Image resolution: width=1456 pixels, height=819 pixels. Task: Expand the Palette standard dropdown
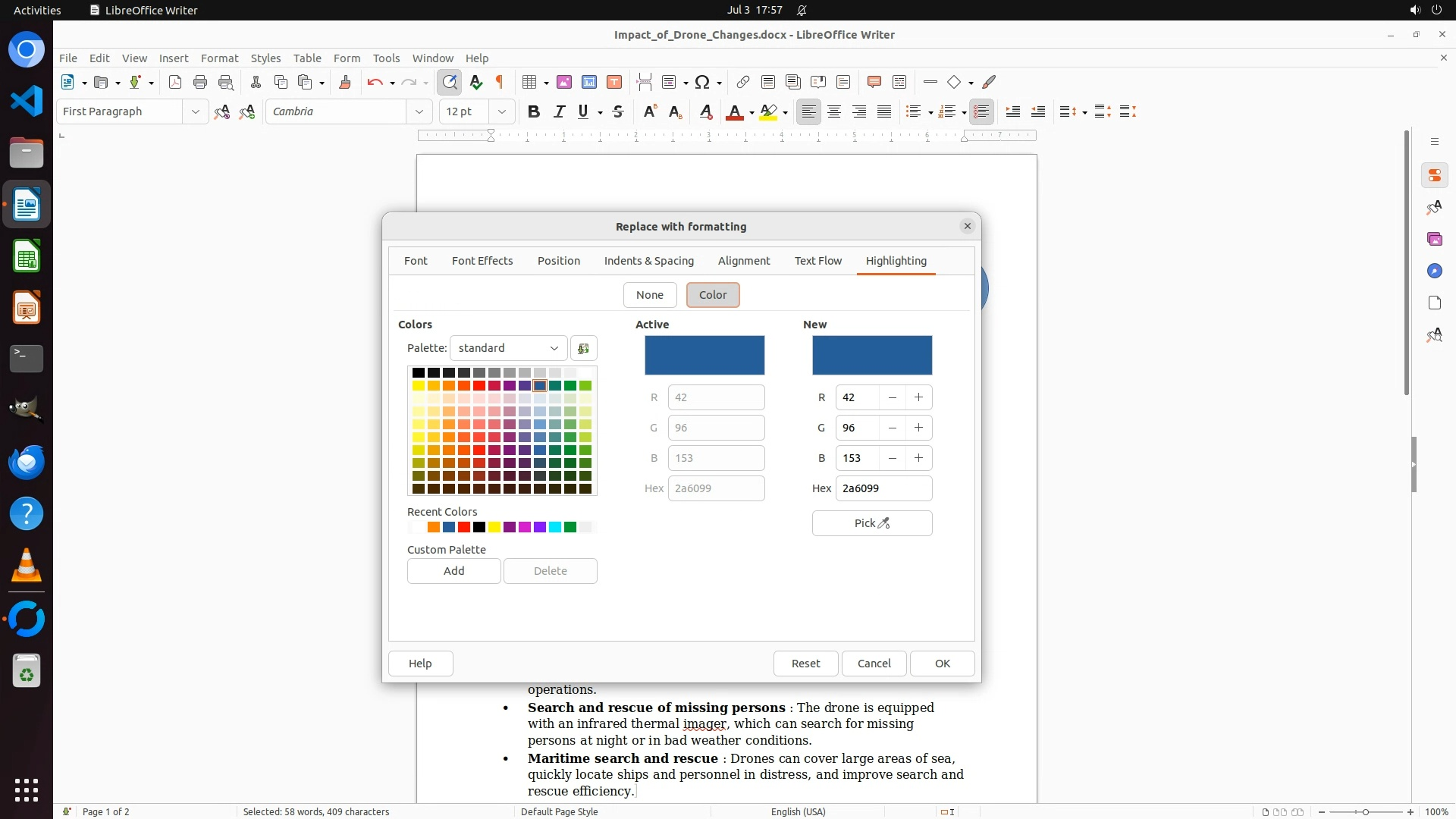click(508, 348)
